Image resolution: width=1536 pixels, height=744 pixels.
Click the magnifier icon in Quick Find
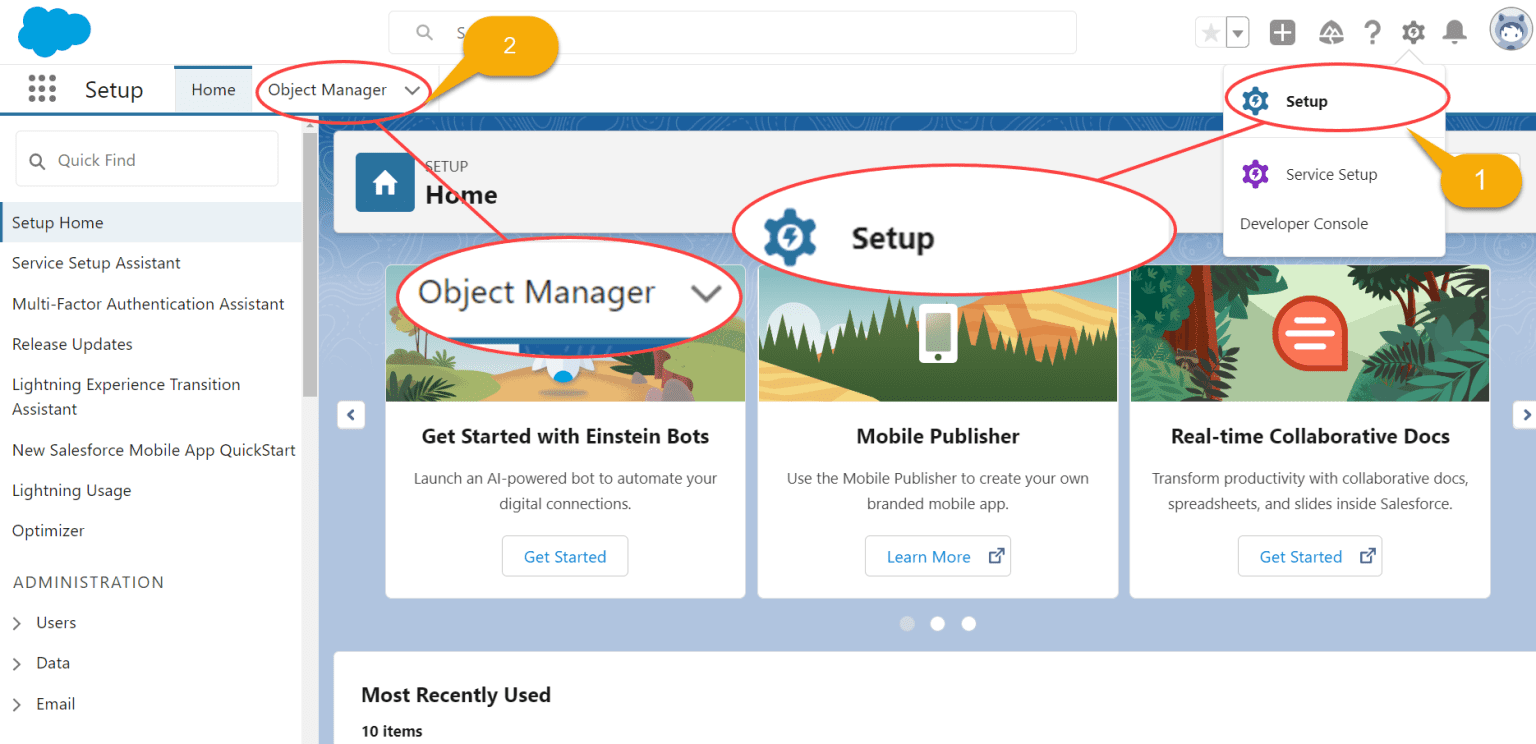pos(38,161)
